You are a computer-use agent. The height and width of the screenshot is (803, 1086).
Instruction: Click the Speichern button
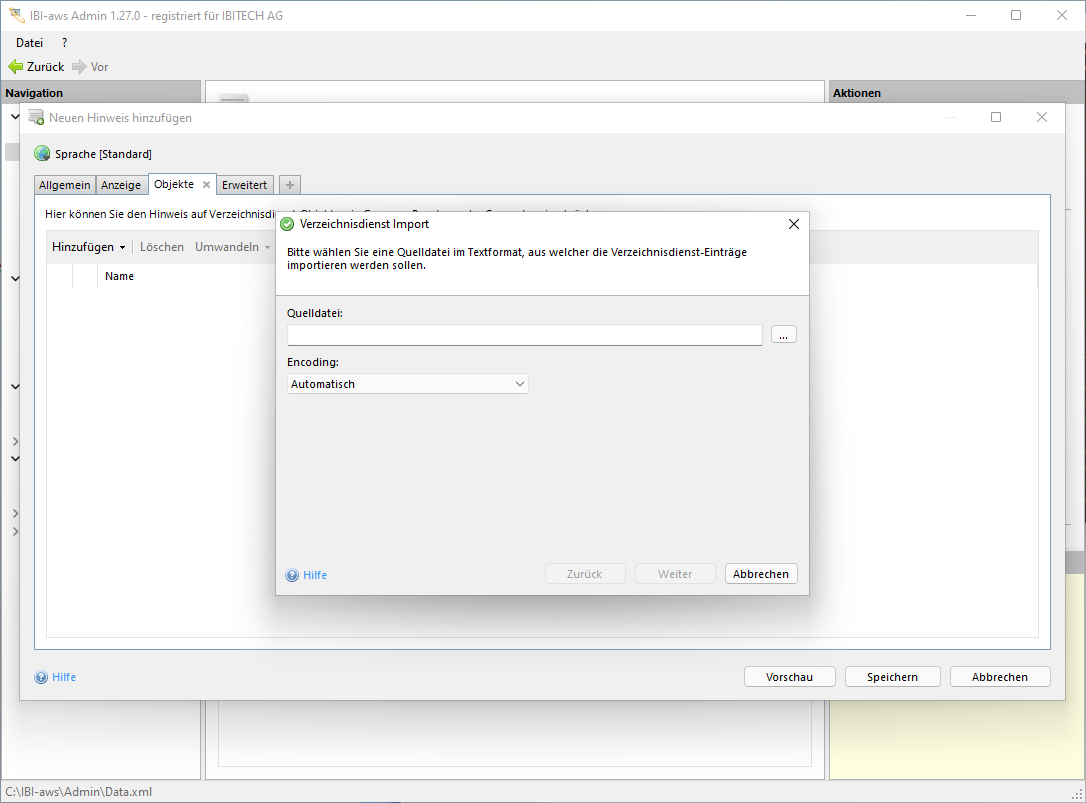tap(892, 677)
